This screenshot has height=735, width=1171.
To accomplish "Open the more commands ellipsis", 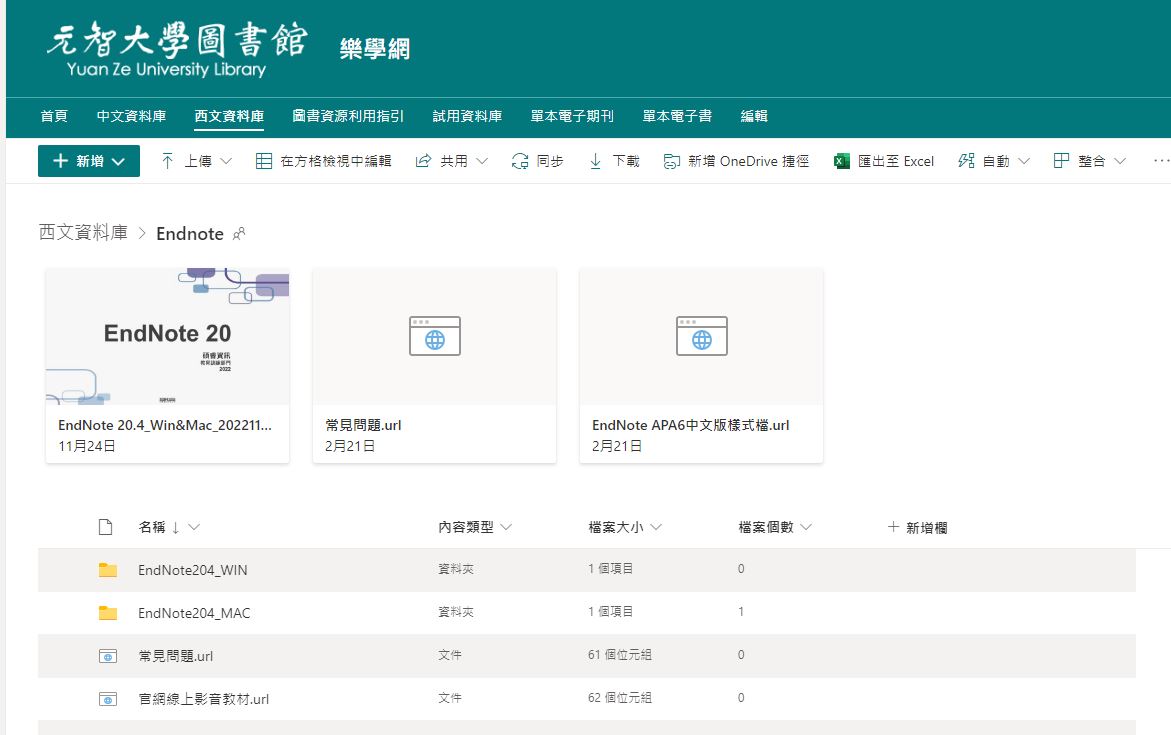I will [1161, 161].
